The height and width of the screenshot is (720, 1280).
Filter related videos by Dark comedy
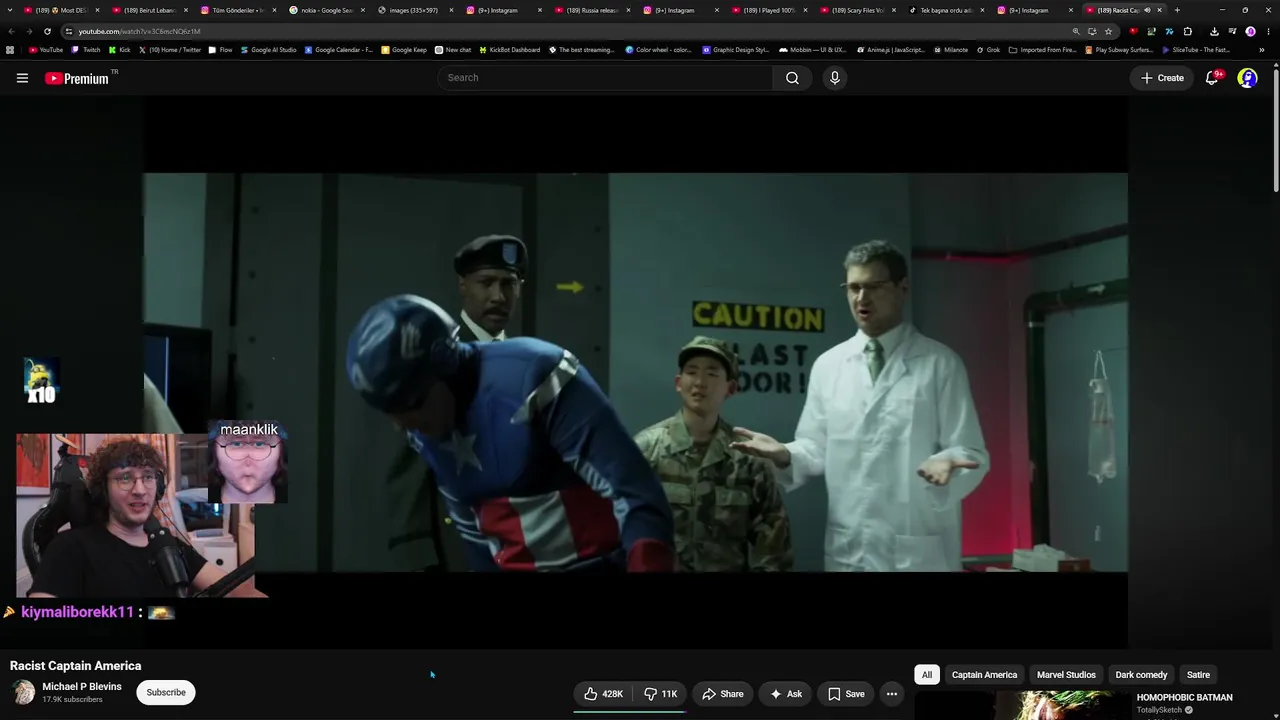pyautogui.click(x=1141, y=675)
